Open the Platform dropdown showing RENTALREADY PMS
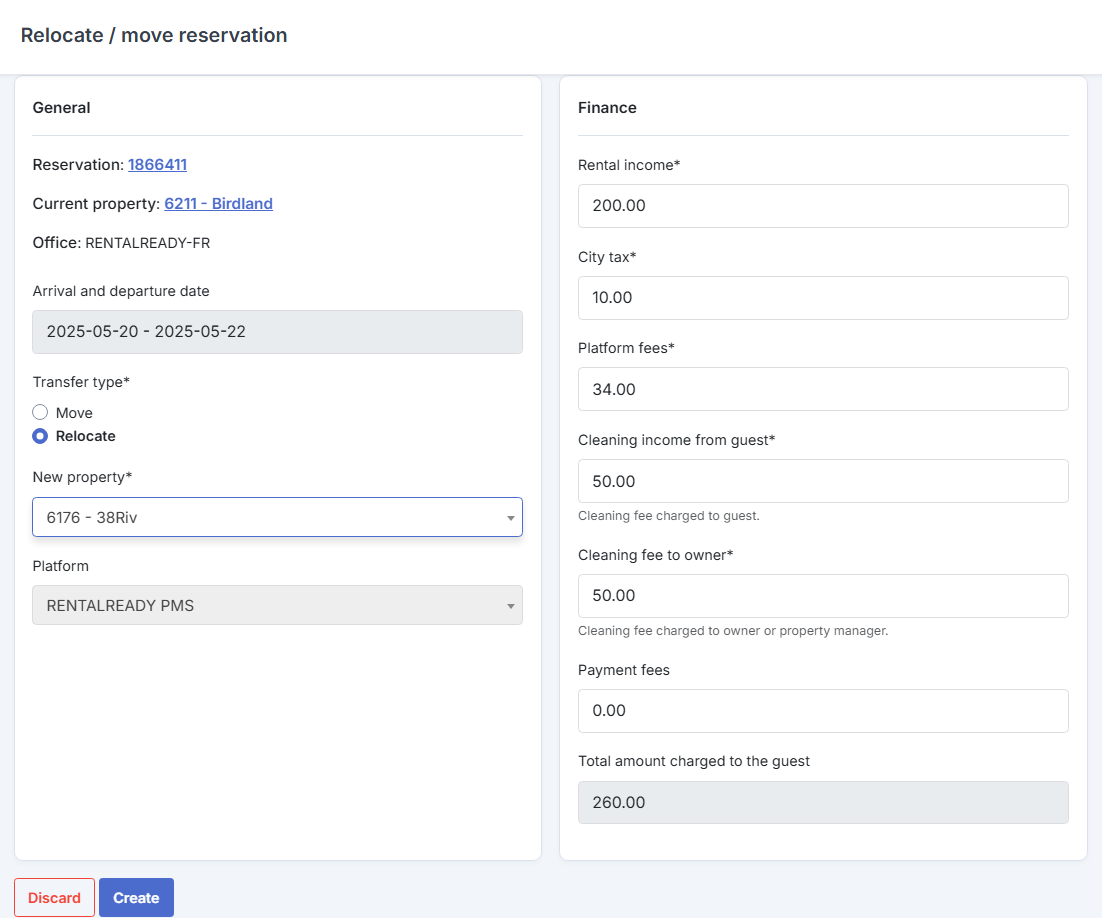Viewport: 1102px width, 918px height. [278, 605]
